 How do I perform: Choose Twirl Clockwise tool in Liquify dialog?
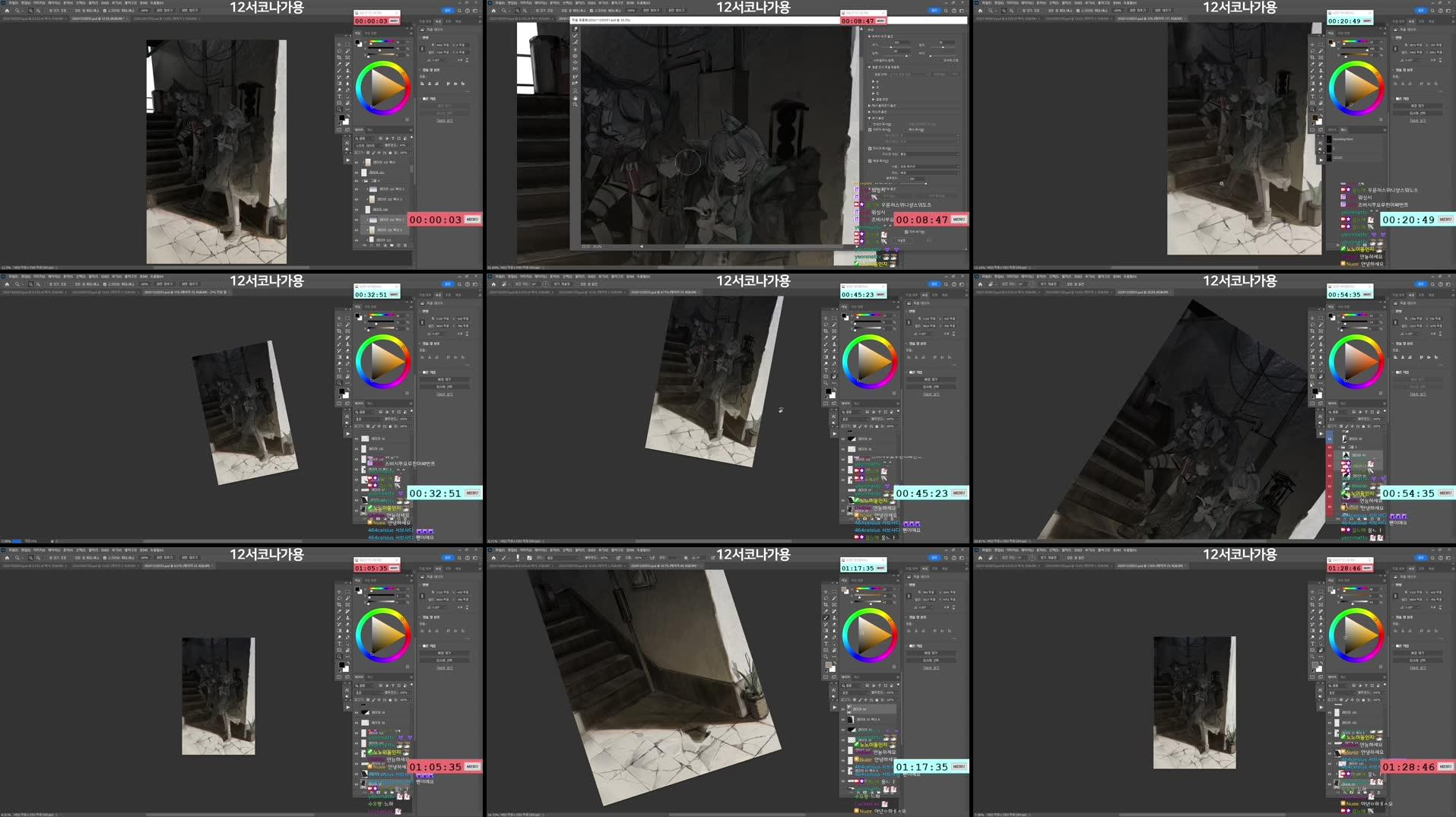575,49
